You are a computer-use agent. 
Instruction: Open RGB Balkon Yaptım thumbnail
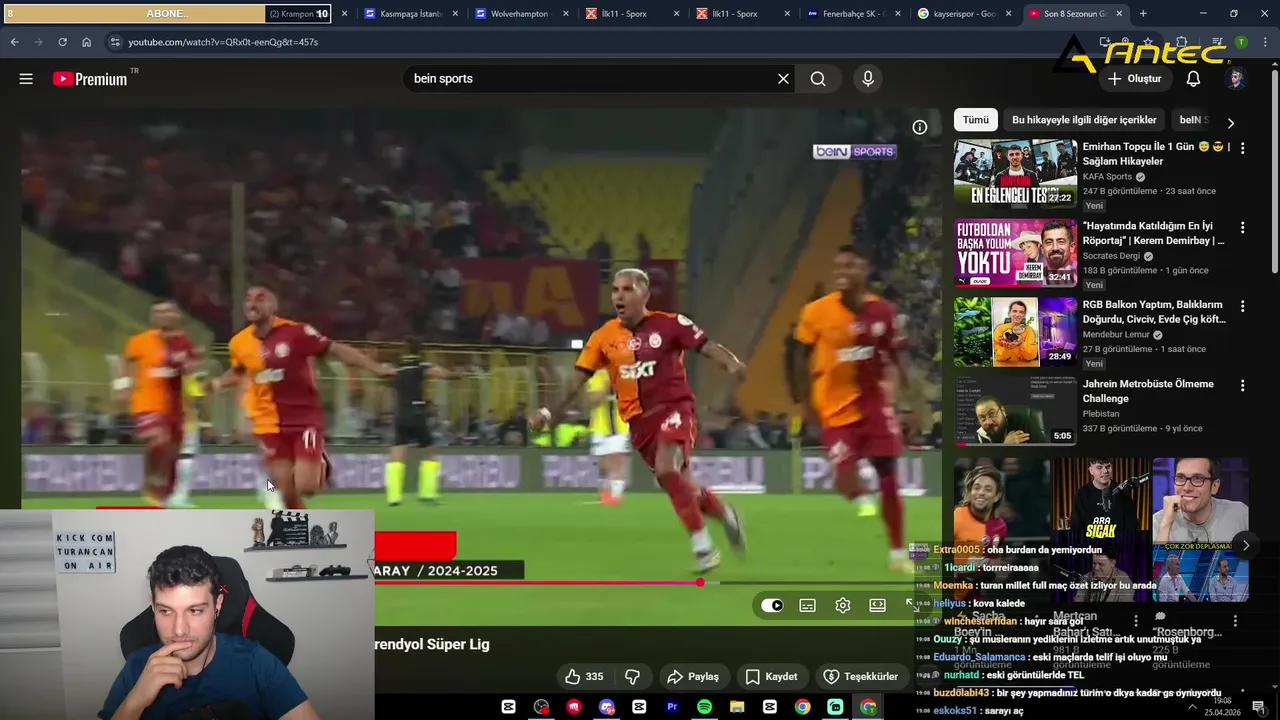point(1015,331)
